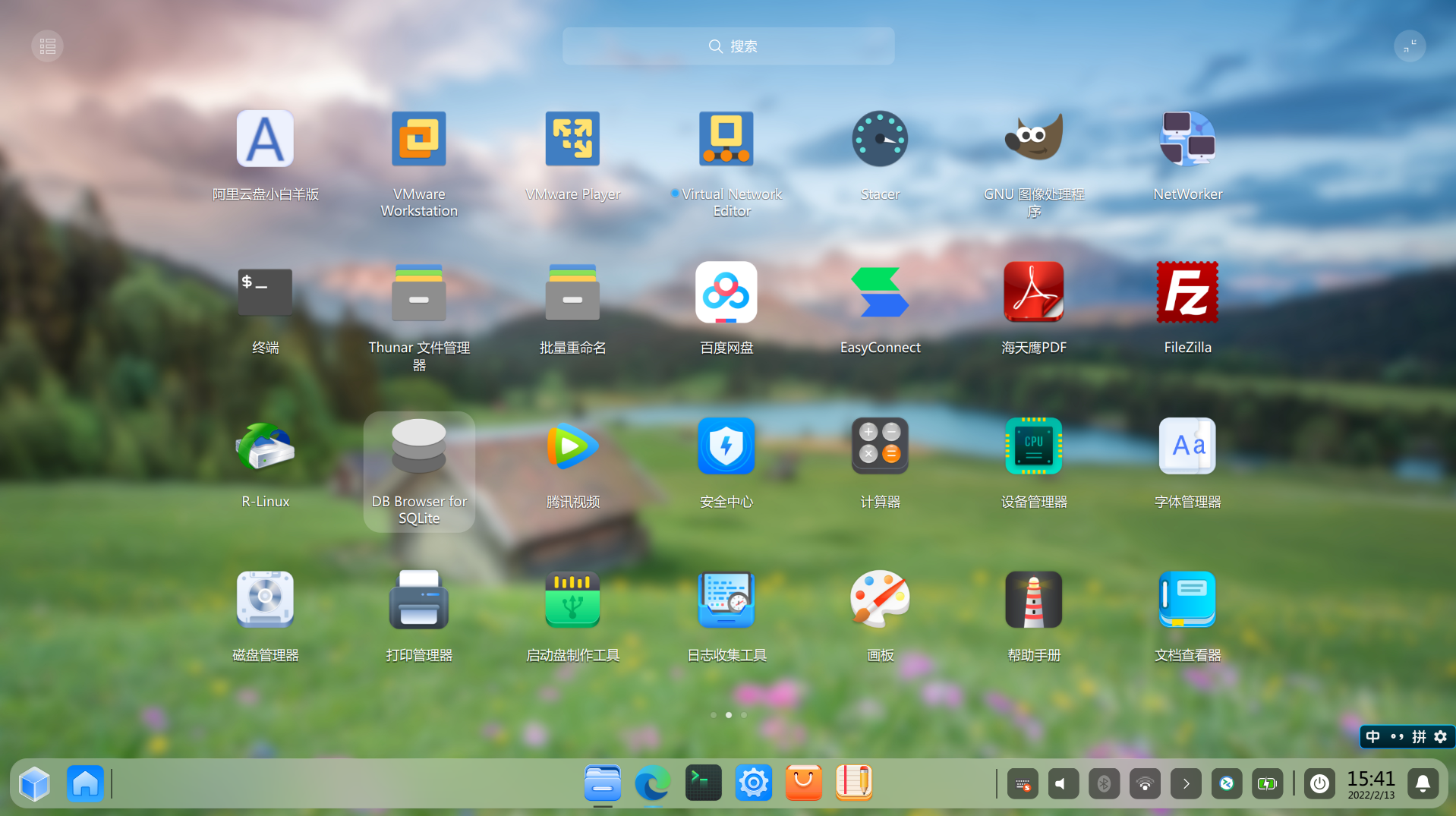Open 帮助手册

1034,600
